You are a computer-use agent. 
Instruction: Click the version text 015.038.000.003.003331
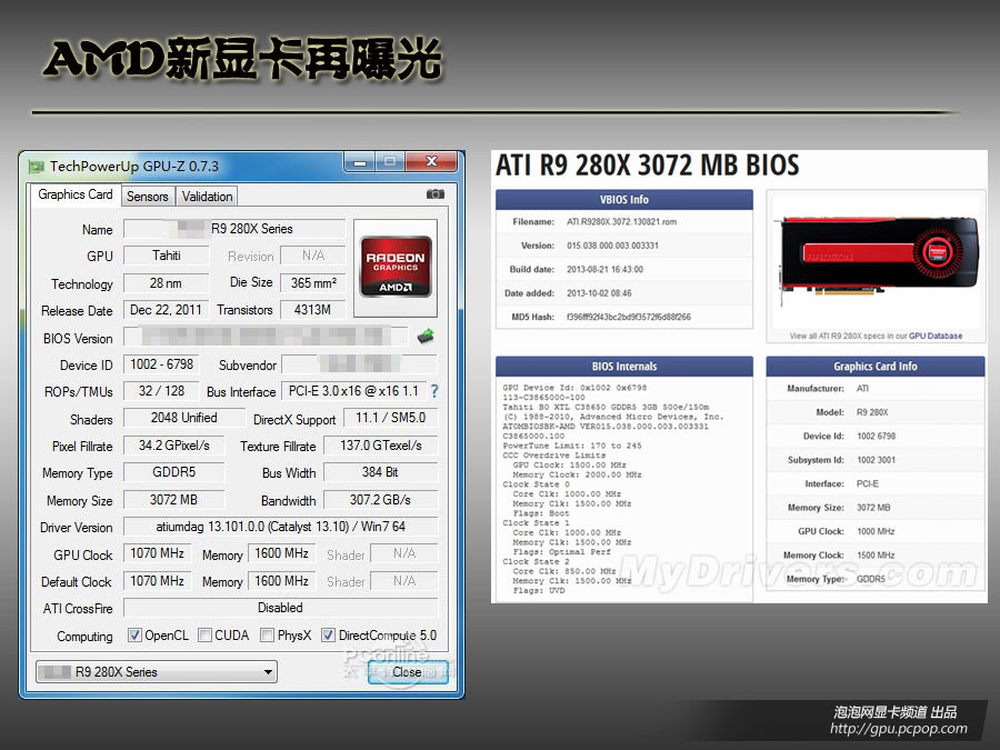tap(613, 246)
